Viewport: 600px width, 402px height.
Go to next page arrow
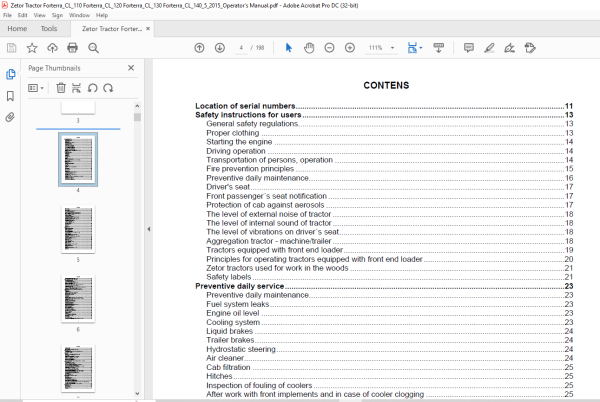(220, 48)
